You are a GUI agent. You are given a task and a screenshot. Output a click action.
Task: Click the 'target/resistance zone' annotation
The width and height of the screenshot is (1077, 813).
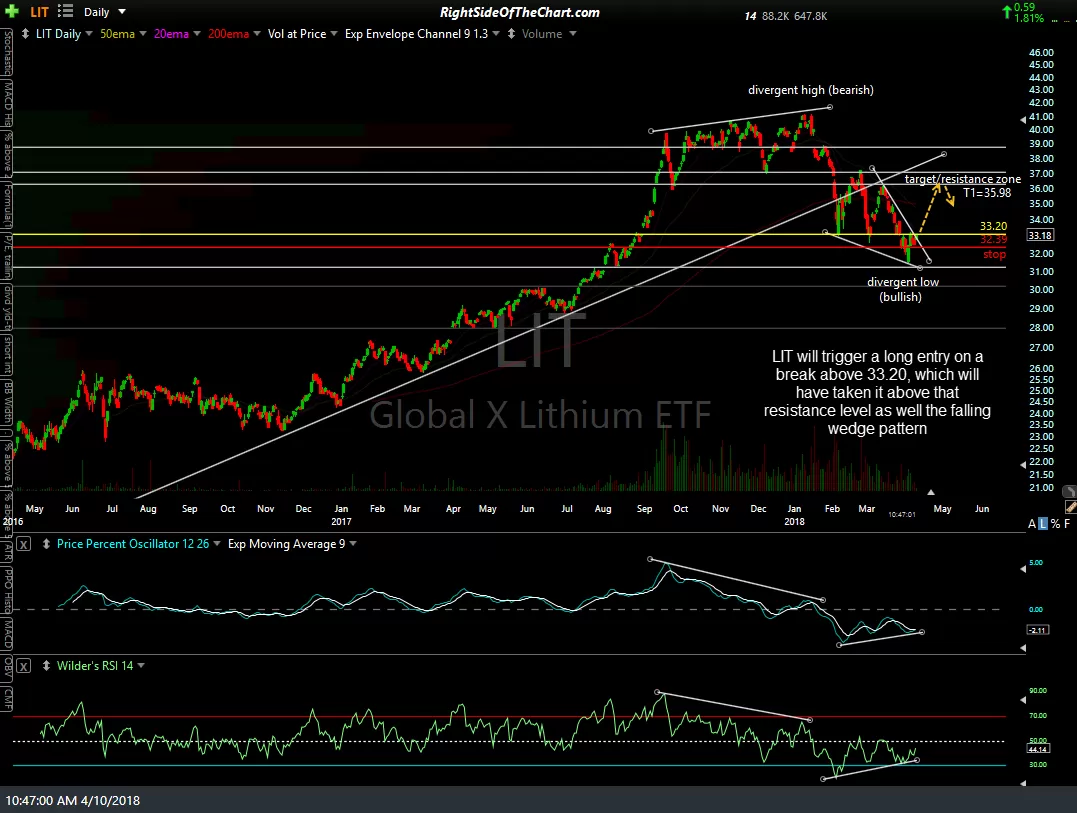962,179
